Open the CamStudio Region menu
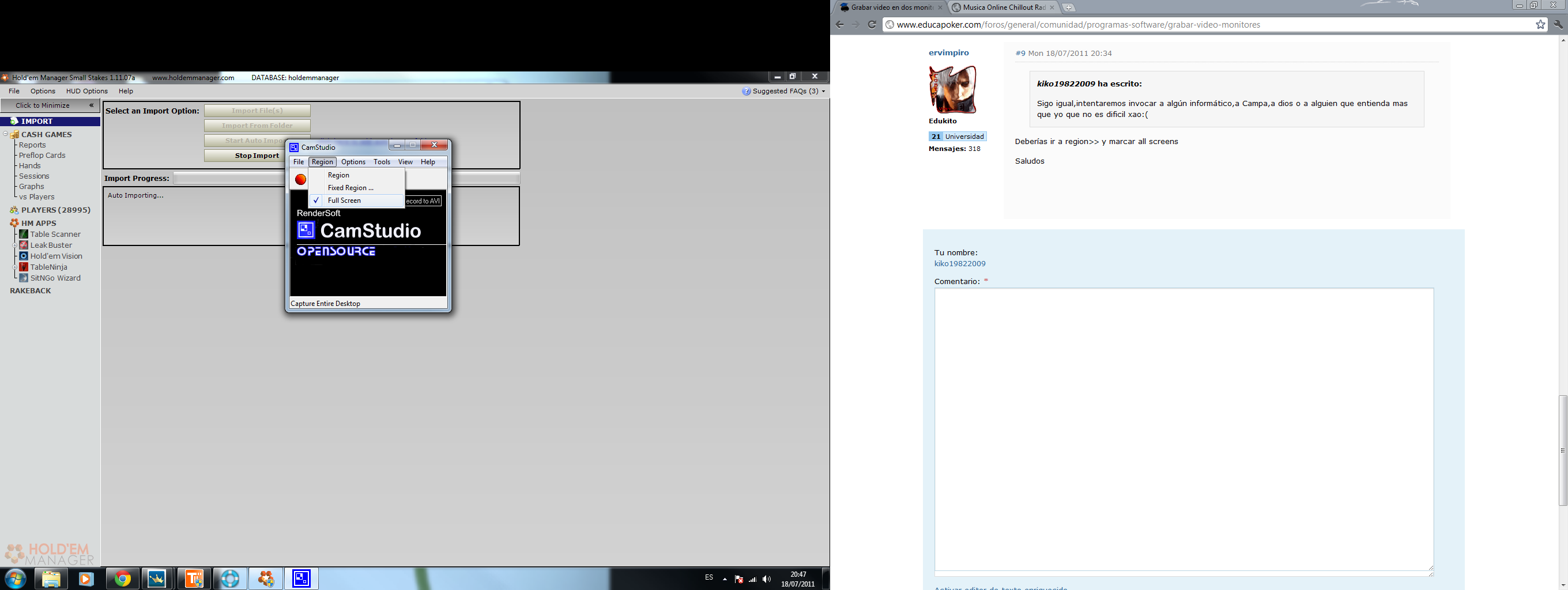The image size is (1568, 590). tap(322, 162)
